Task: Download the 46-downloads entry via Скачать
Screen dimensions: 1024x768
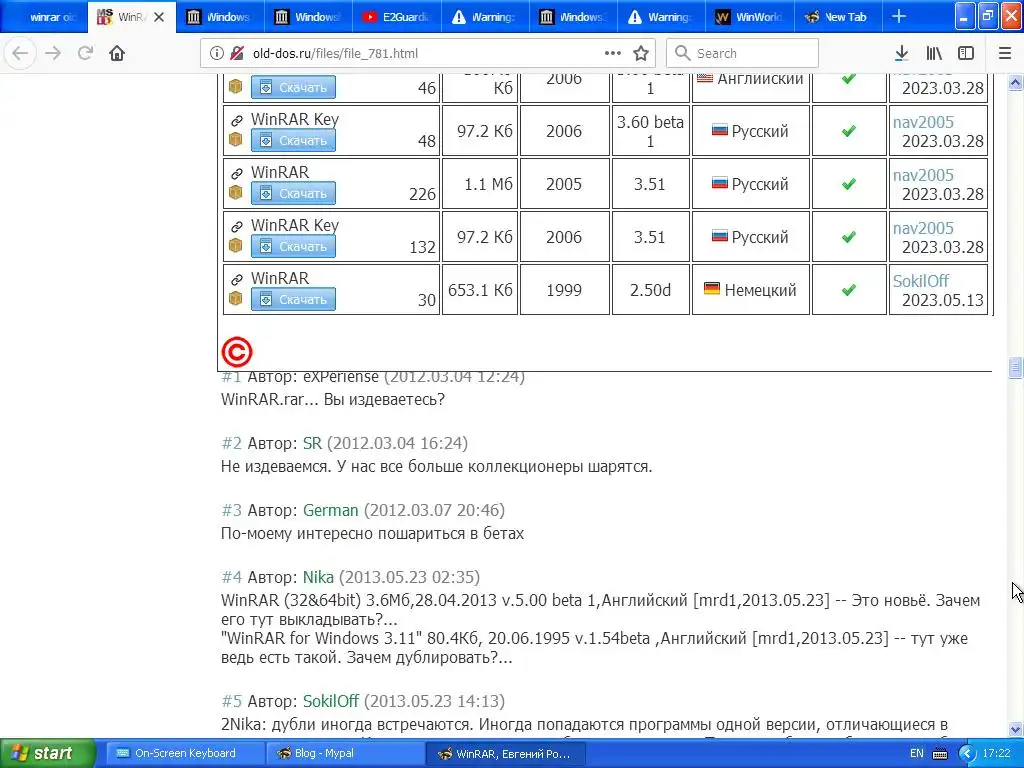Action: (x=293, y=88)
